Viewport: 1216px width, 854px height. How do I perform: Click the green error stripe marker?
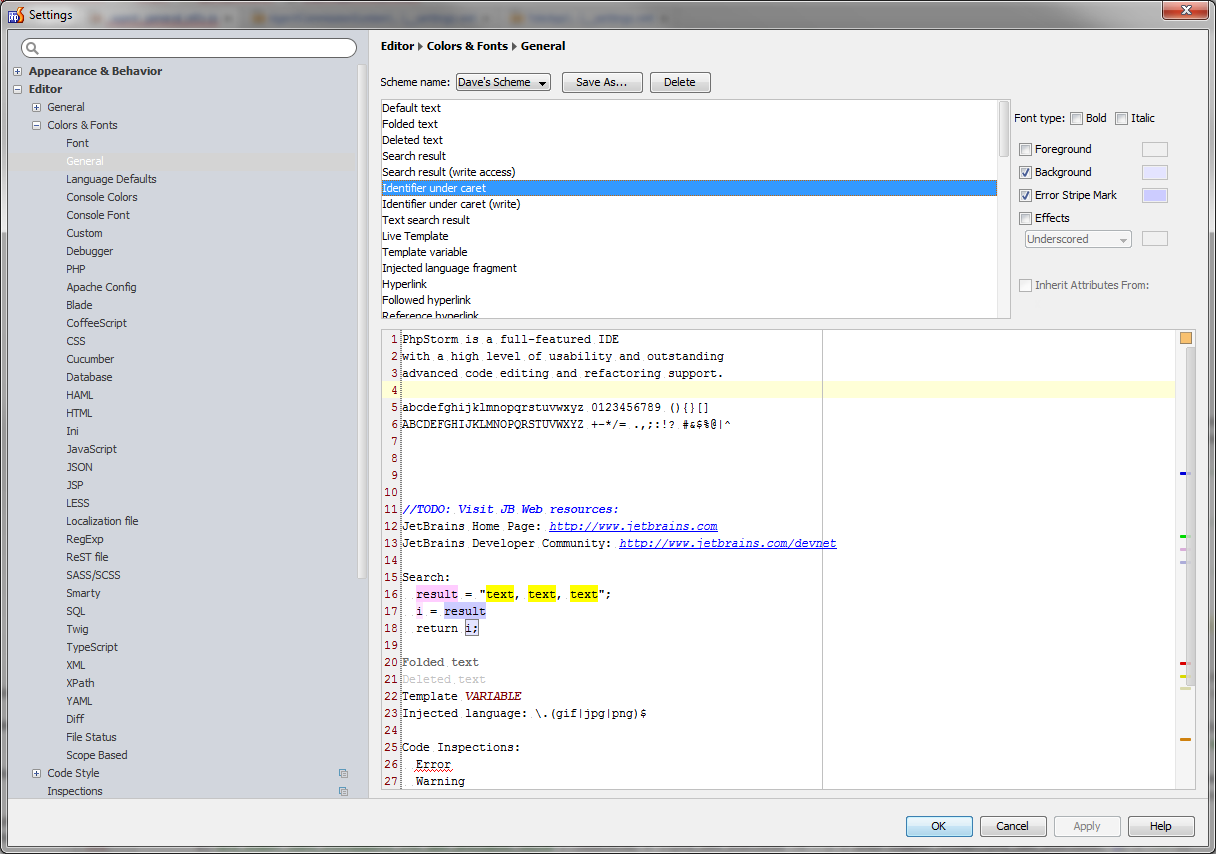tap(1184, 537)
